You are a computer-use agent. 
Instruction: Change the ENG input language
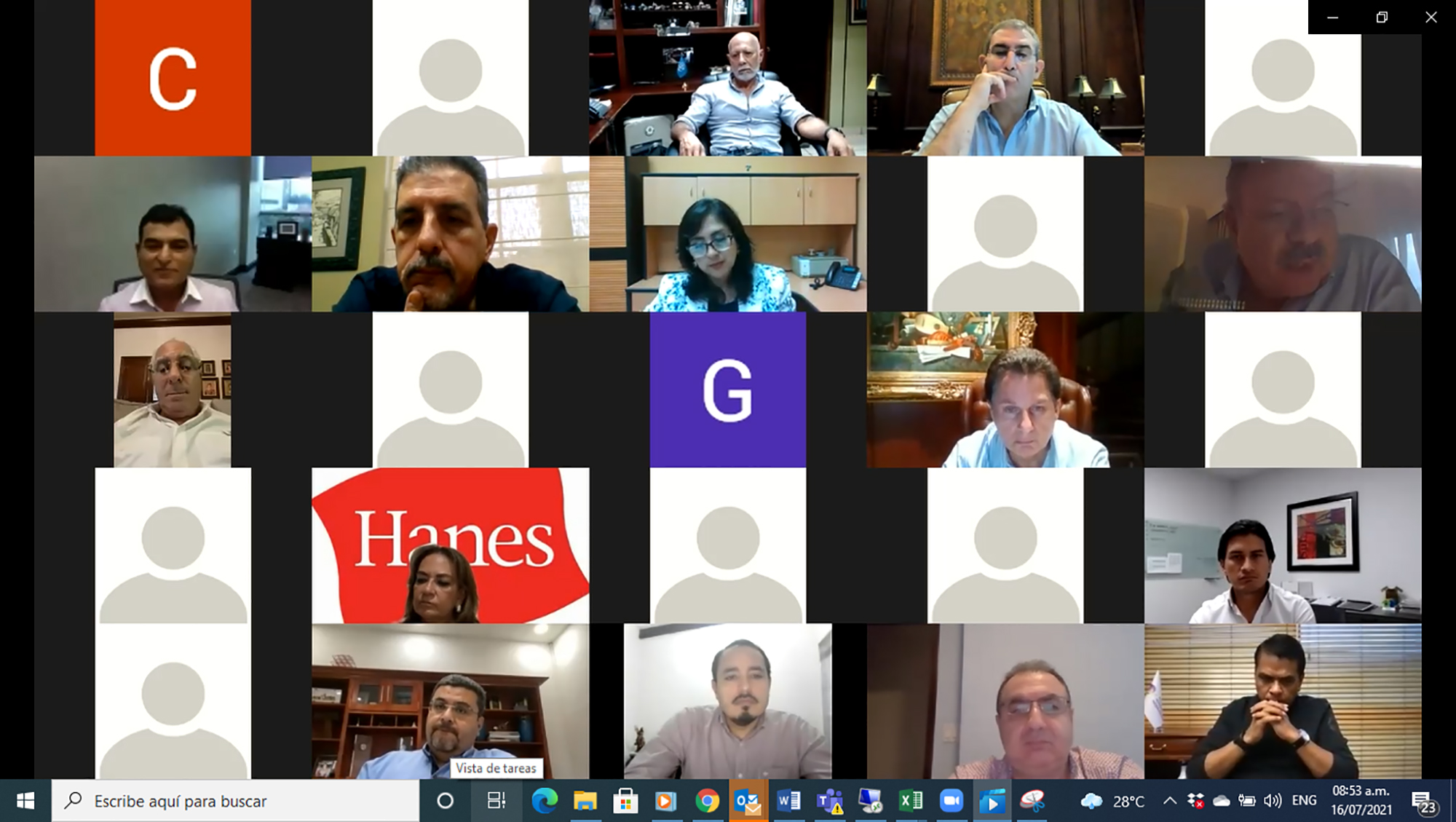1304,801
